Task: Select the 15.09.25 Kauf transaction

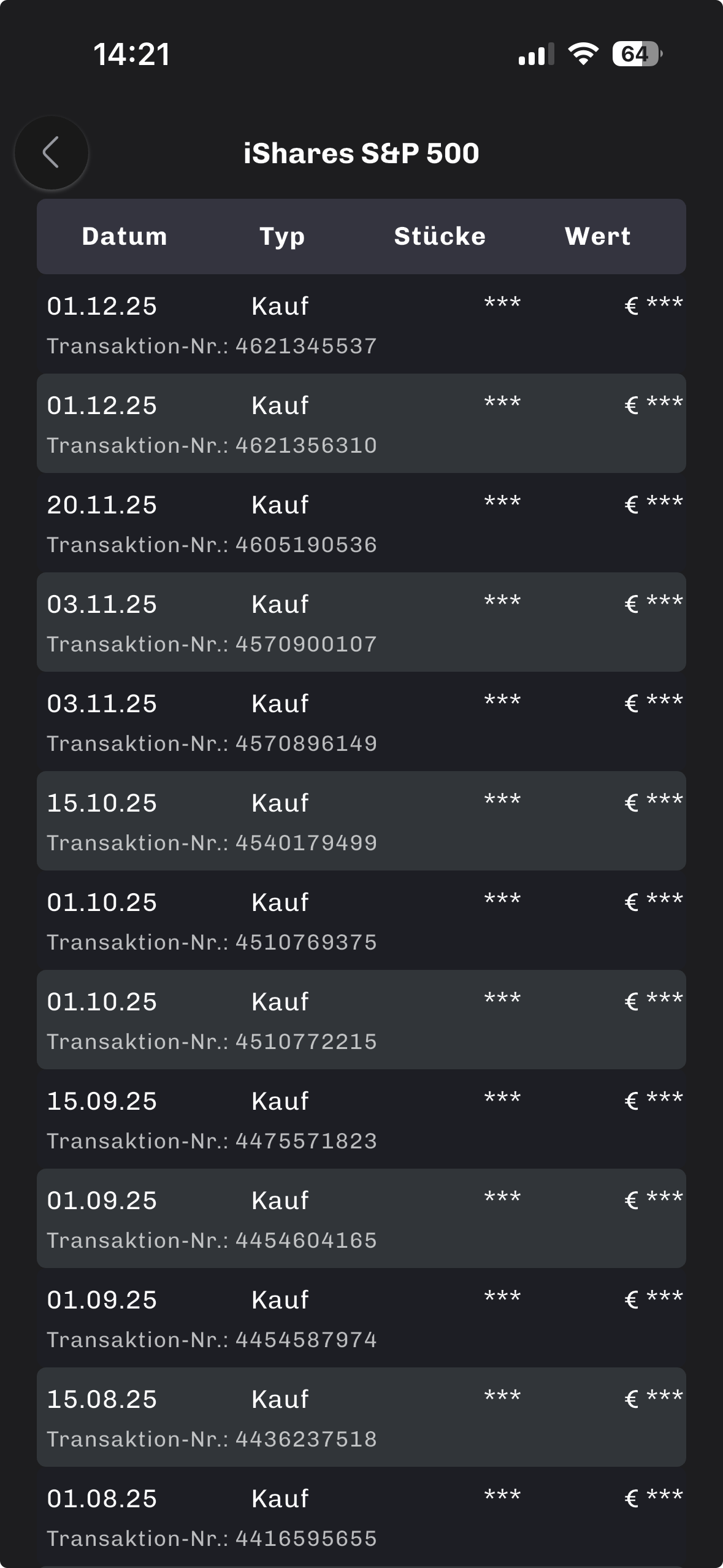Action: tap(361, 1120)
